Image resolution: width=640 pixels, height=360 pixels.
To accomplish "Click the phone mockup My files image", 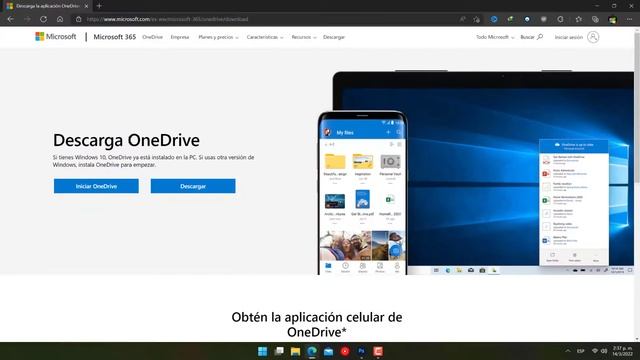I will (x=362, y=193).
